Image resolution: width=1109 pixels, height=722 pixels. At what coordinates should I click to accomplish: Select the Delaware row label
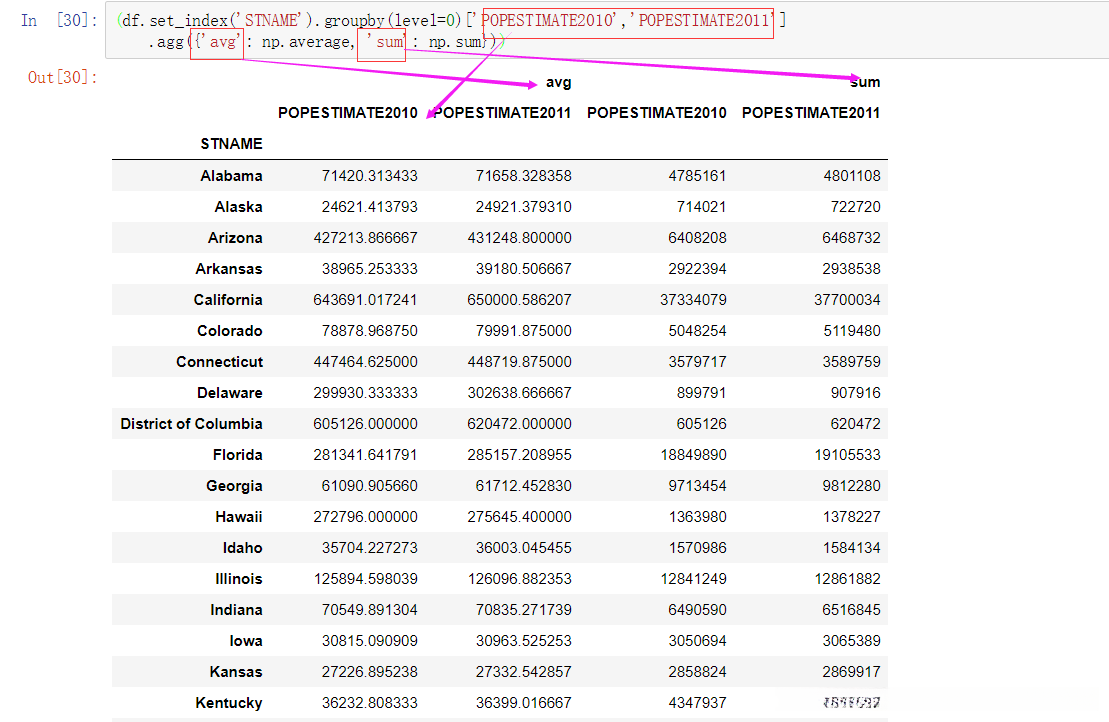point(230,393)
